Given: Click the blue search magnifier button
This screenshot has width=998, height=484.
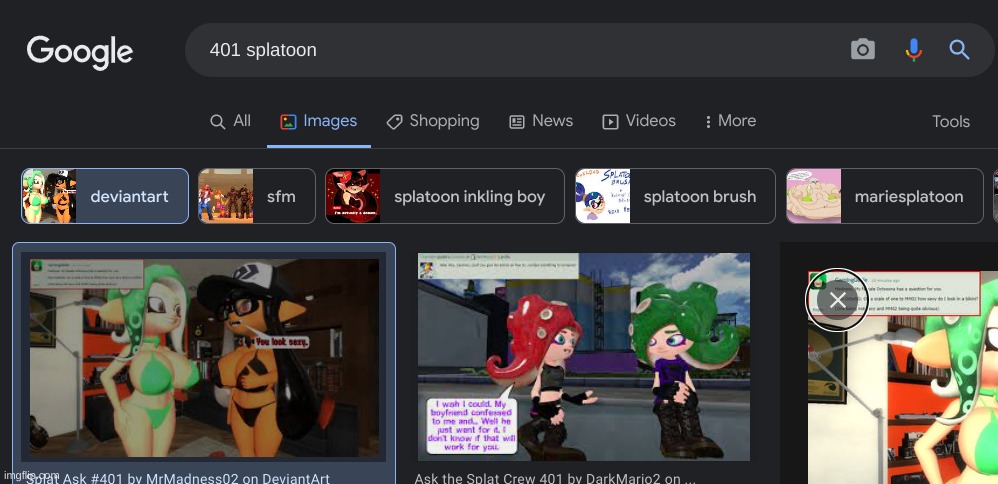Looking at the screenshot, I should (959, 50).
